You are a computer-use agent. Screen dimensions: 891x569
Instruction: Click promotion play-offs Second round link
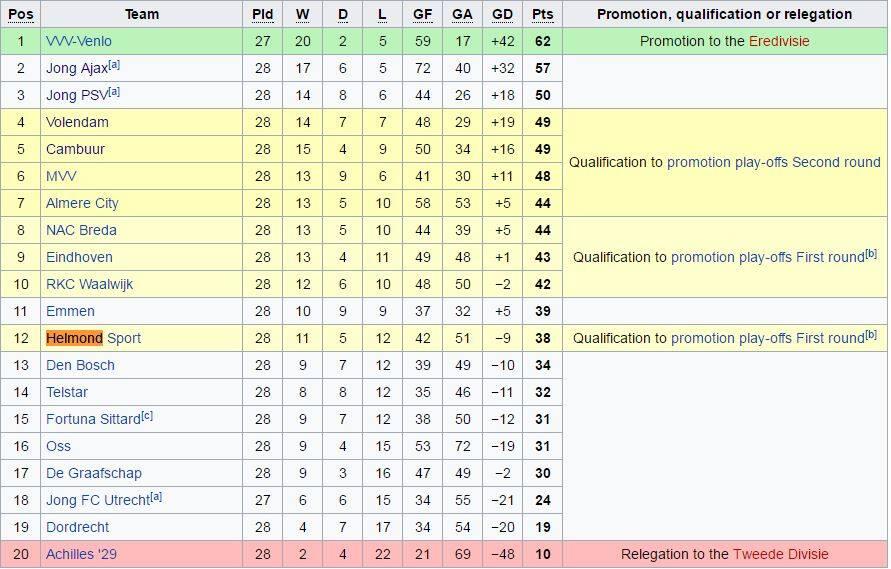(x=773, y=162)
